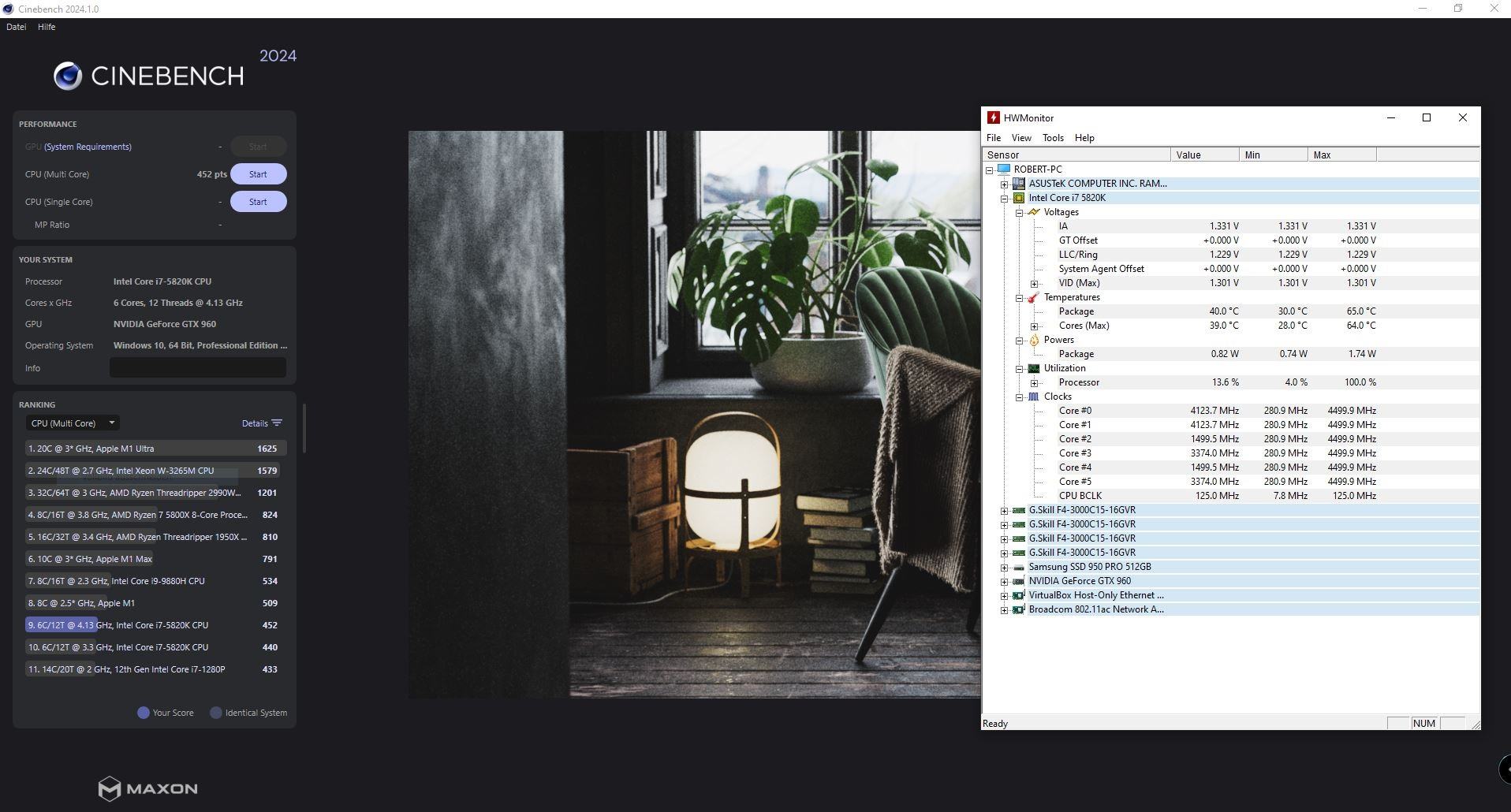Open the Help menu in HWMonitor
This screenshot has height=812, width=1511.
1084,138
